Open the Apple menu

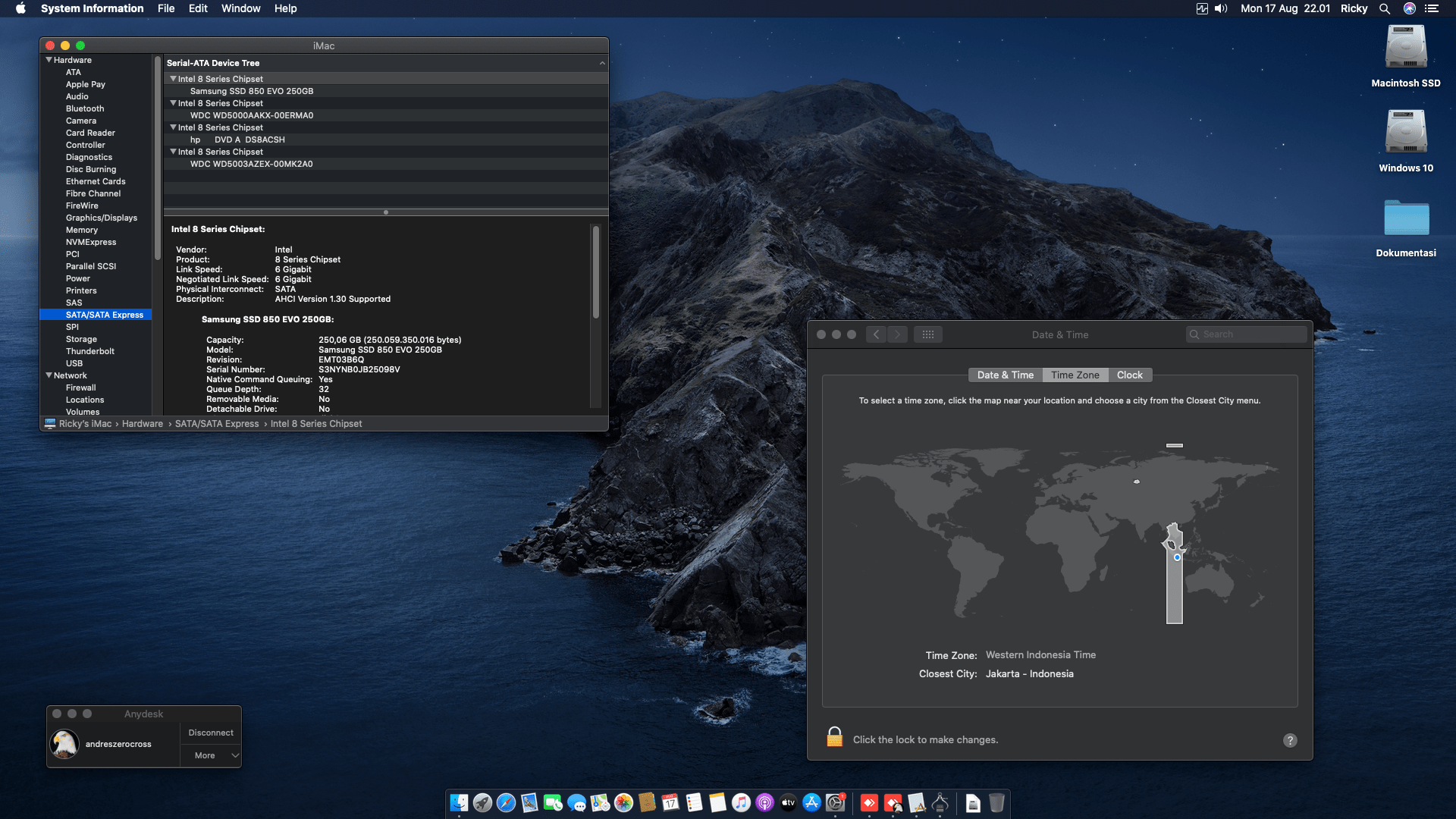[20, 8]
